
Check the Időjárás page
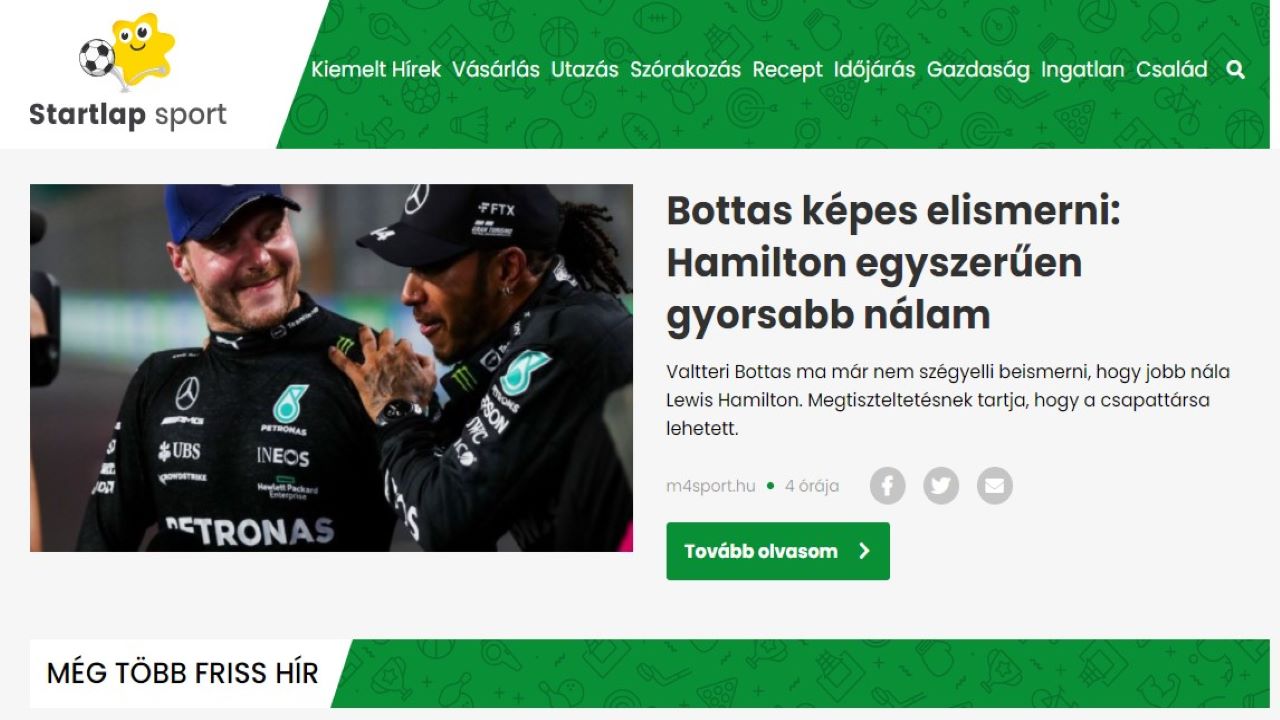(875, 70)
